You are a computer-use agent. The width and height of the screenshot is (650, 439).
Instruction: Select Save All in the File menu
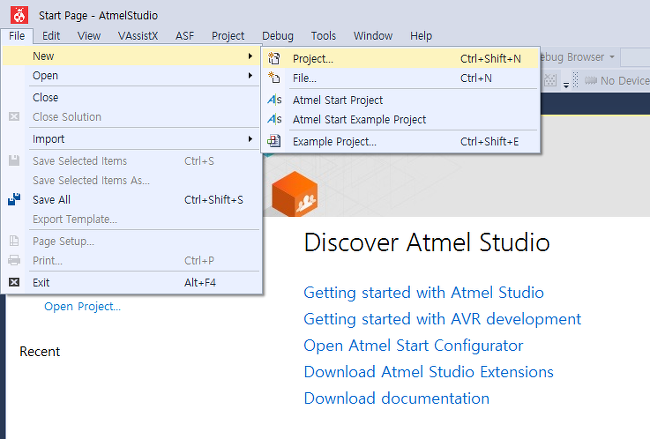point(132,199)
